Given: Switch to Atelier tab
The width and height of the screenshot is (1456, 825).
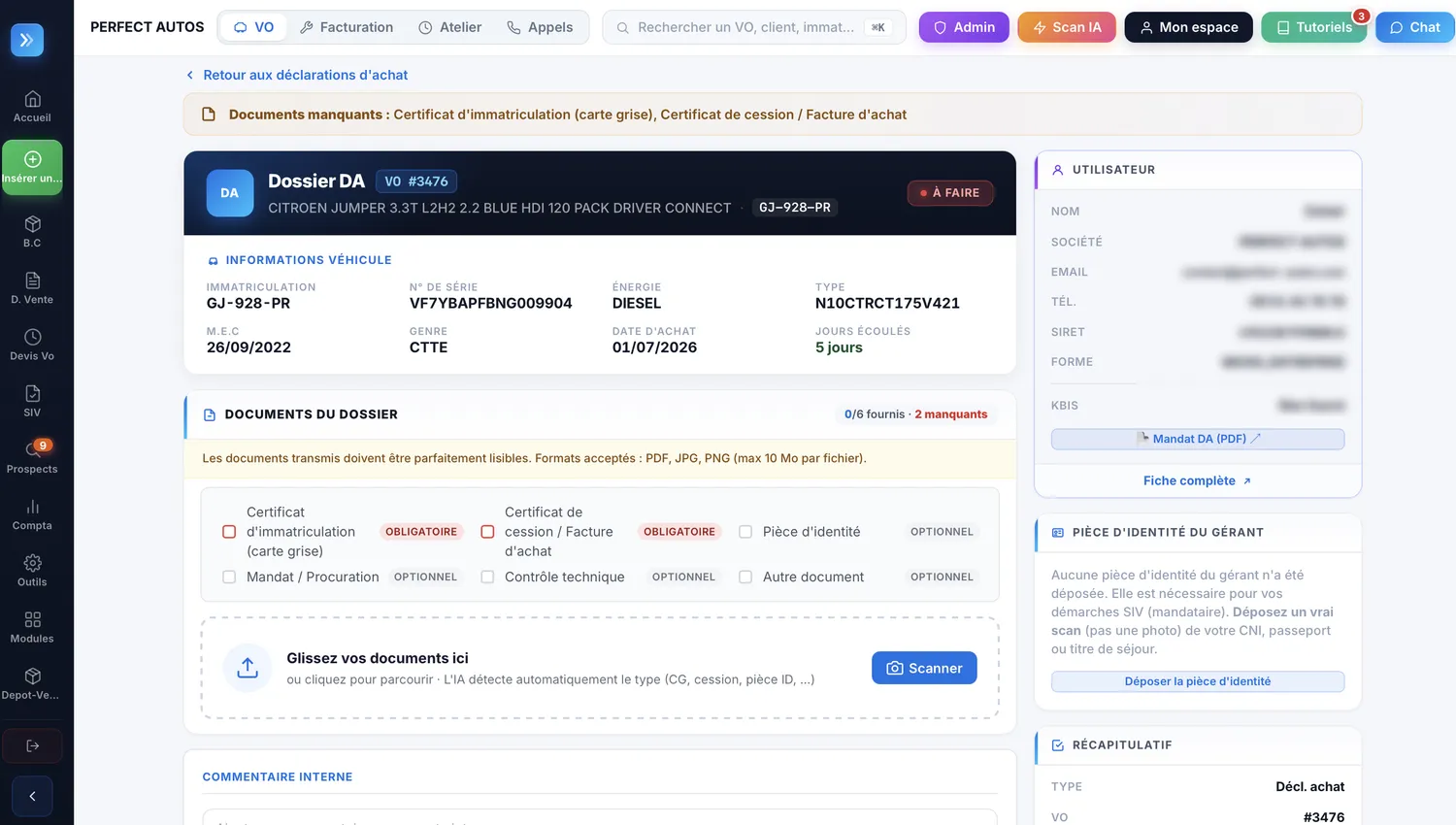Looking at the screenshot, I should (x=449, y=27).
